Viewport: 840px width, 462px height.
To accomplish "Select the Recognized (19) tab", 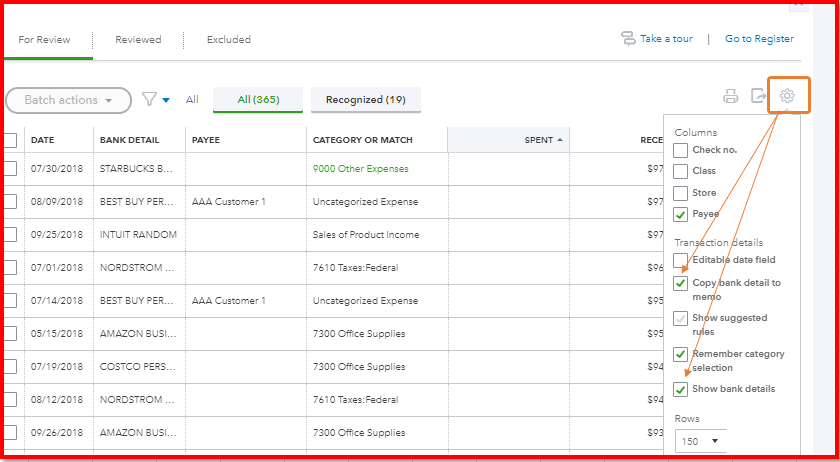I will click(365, 100).
